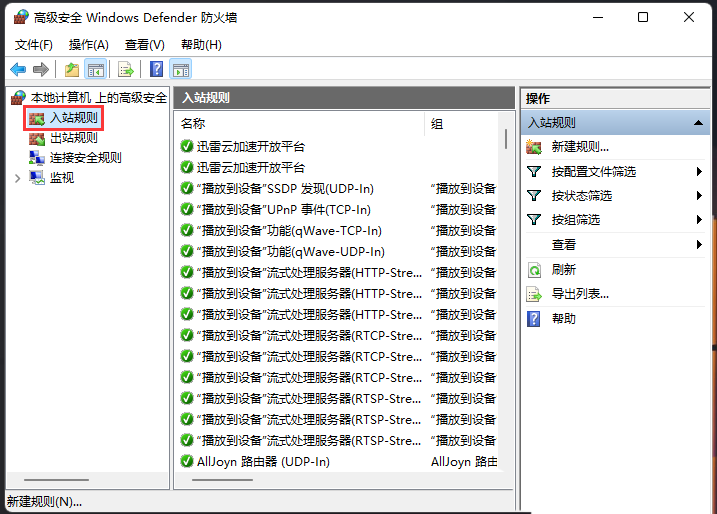Expand the 监视 tree node
Screen dimensions: 717x514
(17, 178)
